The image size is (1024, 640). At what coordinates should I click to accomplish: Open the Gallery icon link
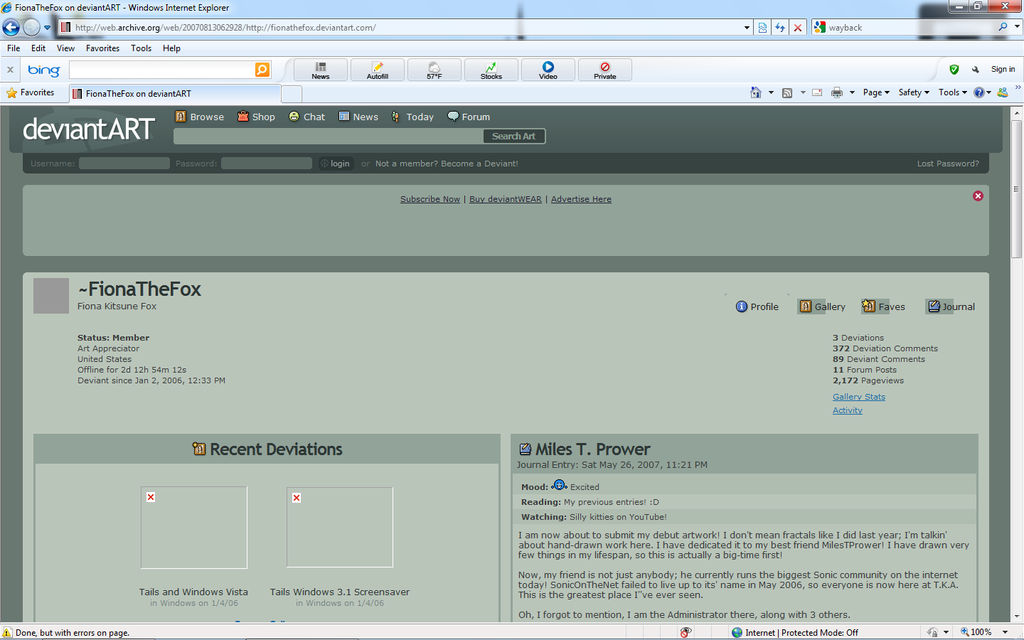point(822,306)
